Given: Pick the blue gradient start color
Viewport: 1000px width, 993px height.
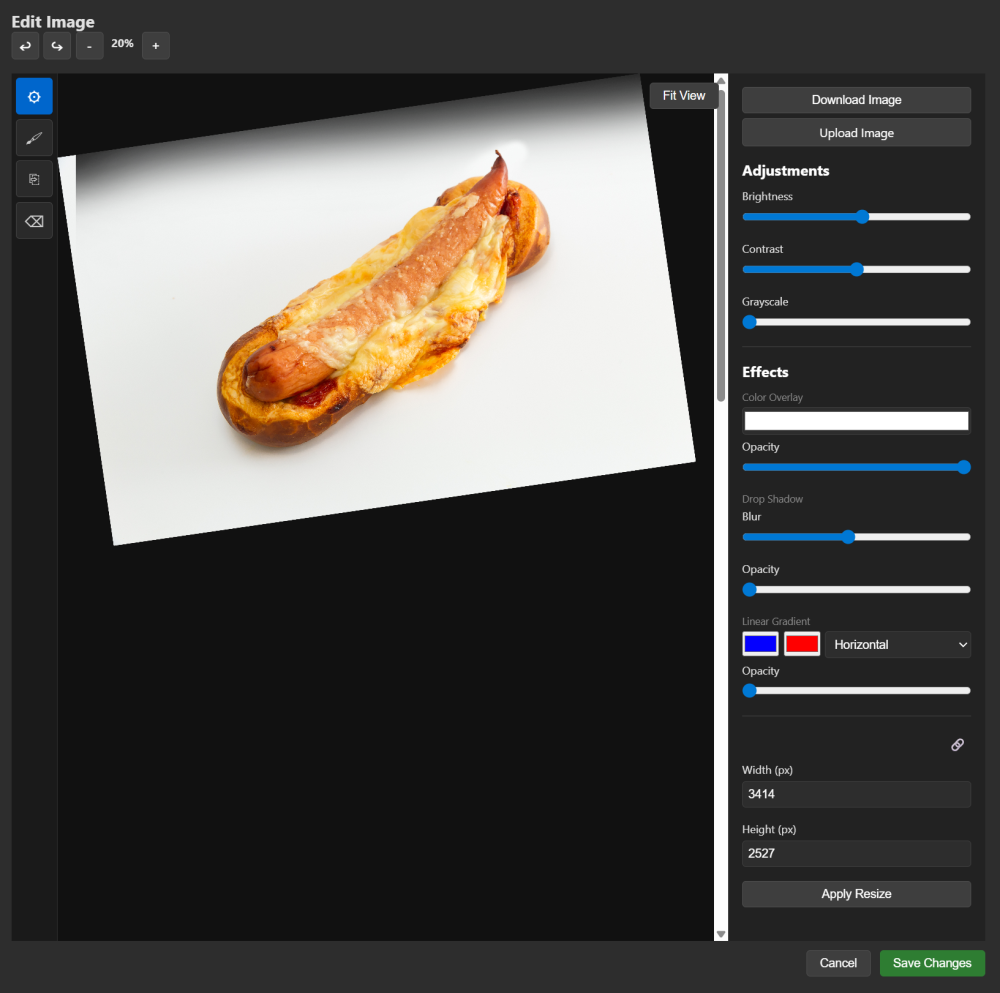Looking at the screenshot, I should pyautogui.click(x=760, y=645).
